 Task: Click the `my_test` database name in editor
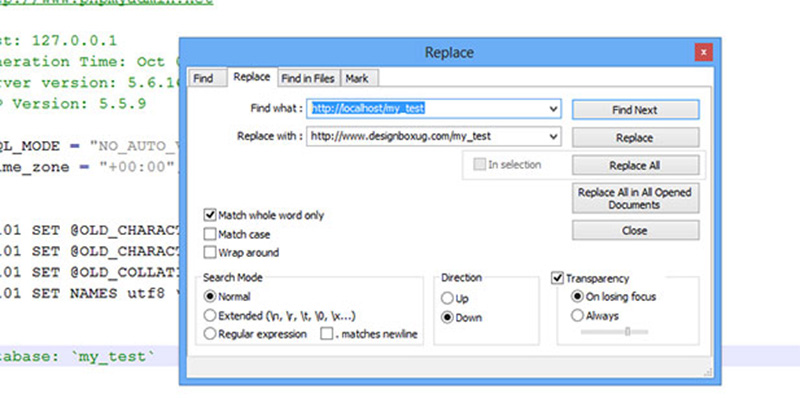112,357
